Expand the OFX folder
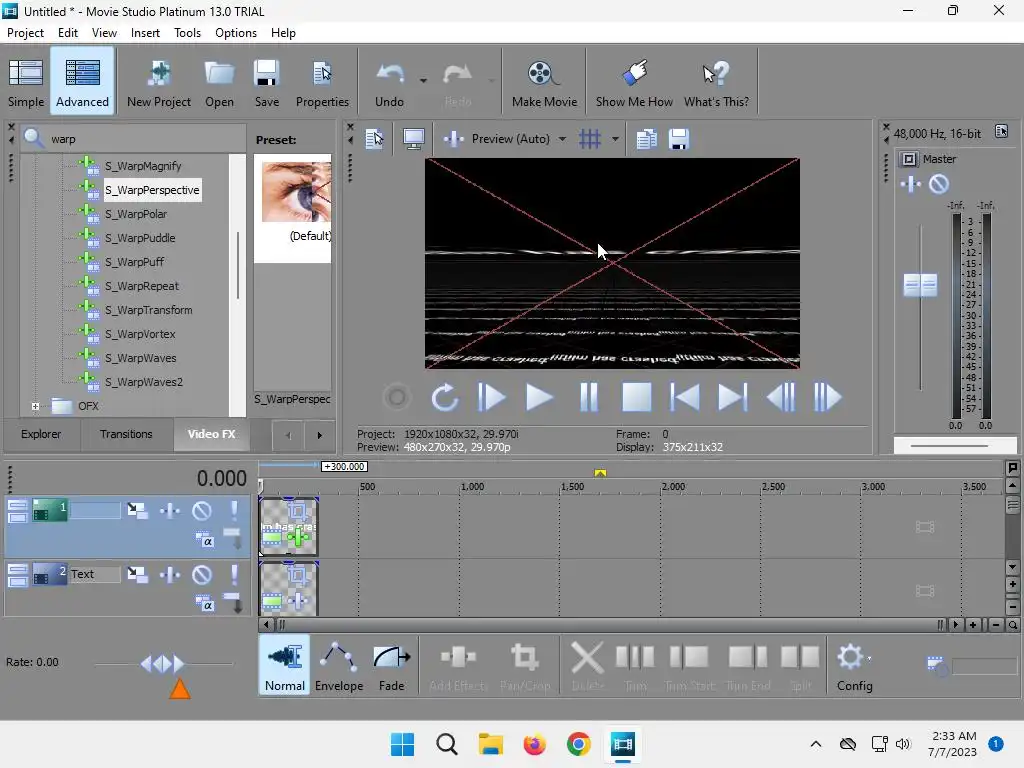The width and height of the screenshot is (1024, 768). point(35,406)
